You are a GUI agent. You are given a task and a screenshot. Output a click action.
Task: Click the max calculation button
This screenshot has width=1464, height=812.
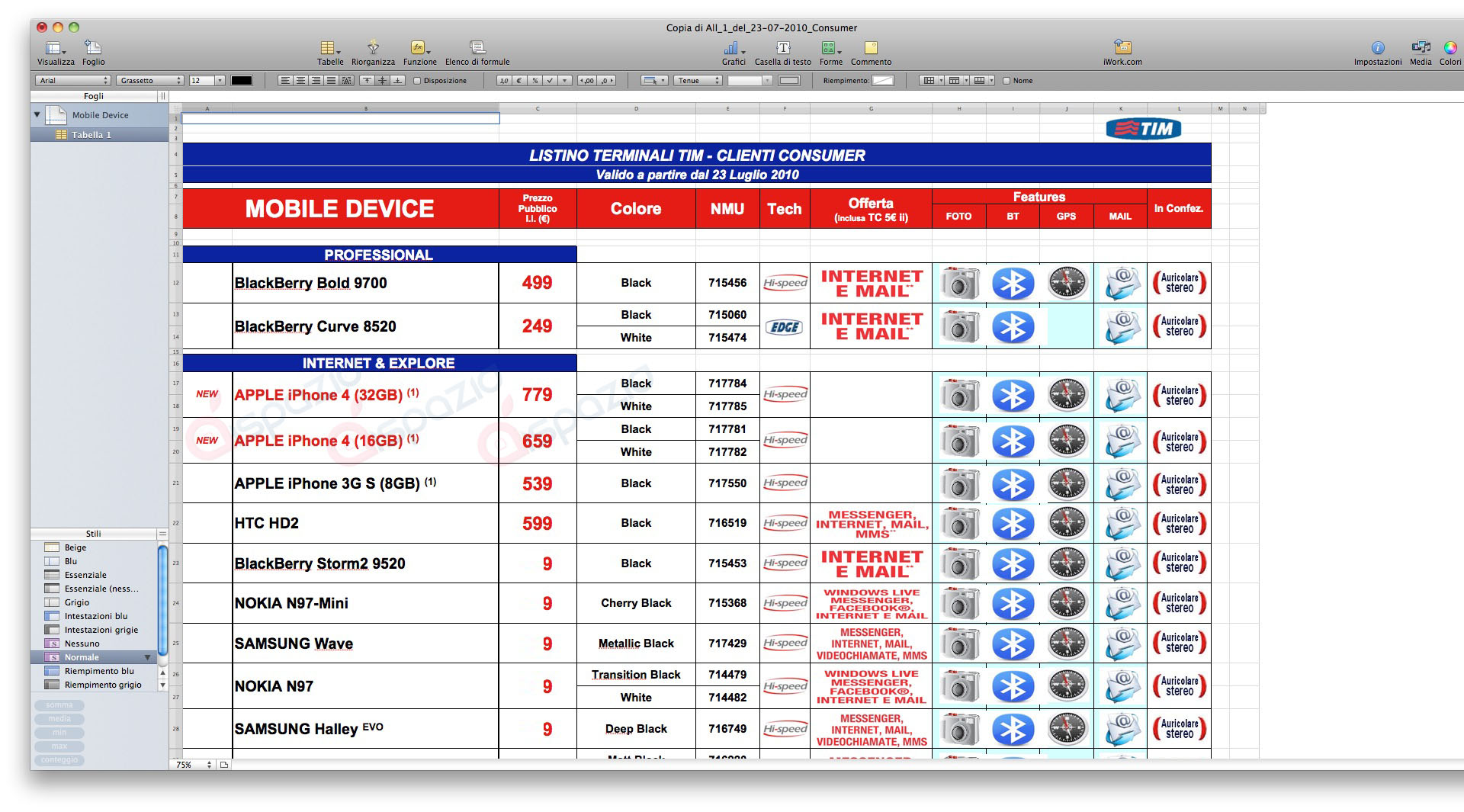(59, 746)
